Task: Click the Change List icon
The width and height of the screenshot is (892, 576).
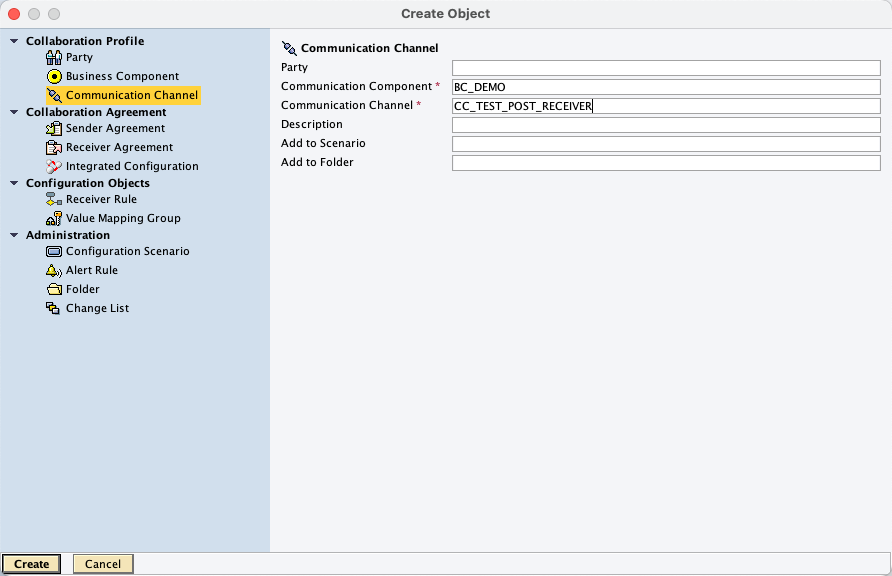Action: (53, 308)
